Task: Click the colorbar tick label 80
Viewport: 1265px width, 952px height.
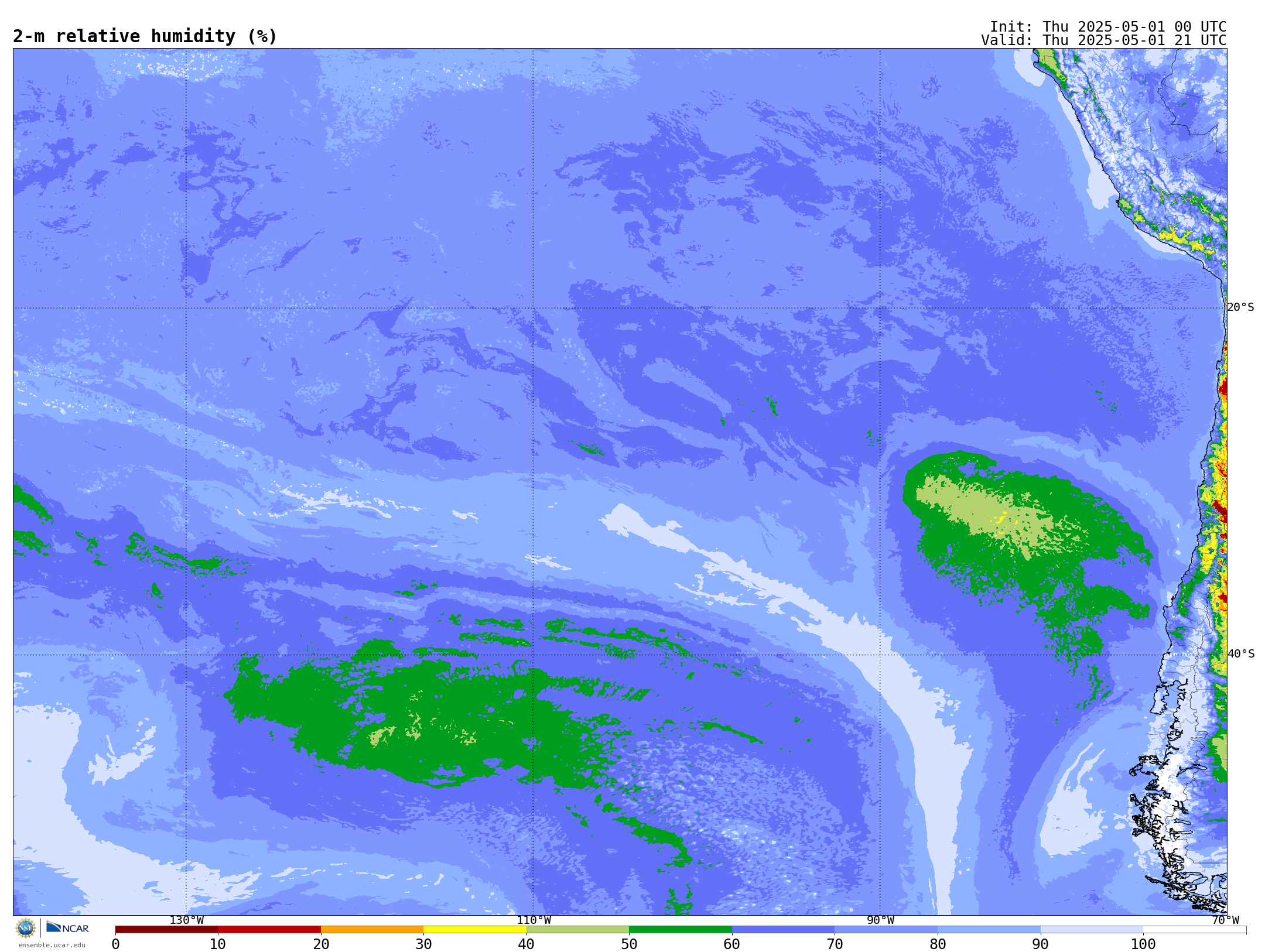Action: 938,944
